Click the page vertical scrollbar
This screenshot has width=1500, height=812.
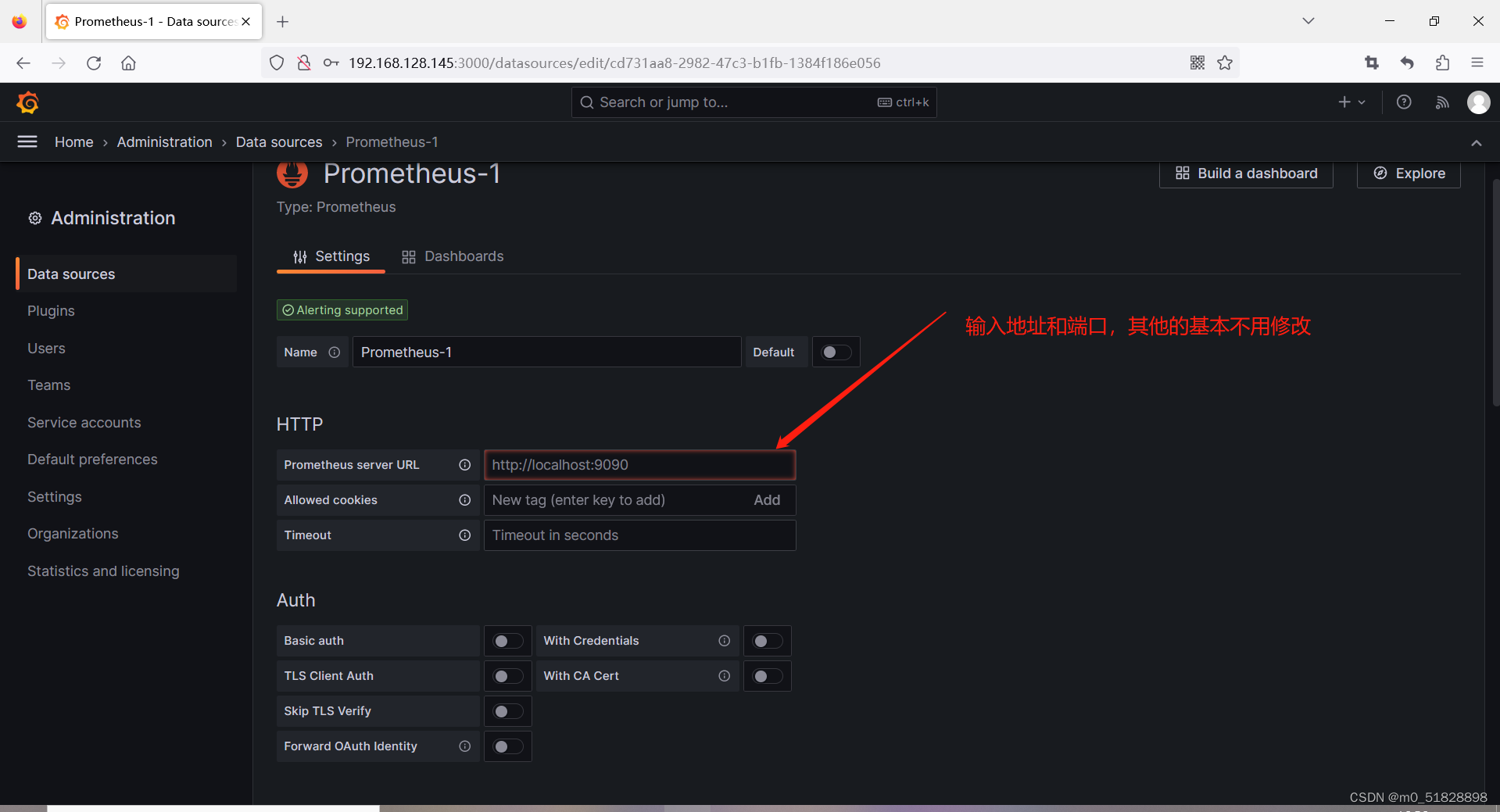(1495, 293)
